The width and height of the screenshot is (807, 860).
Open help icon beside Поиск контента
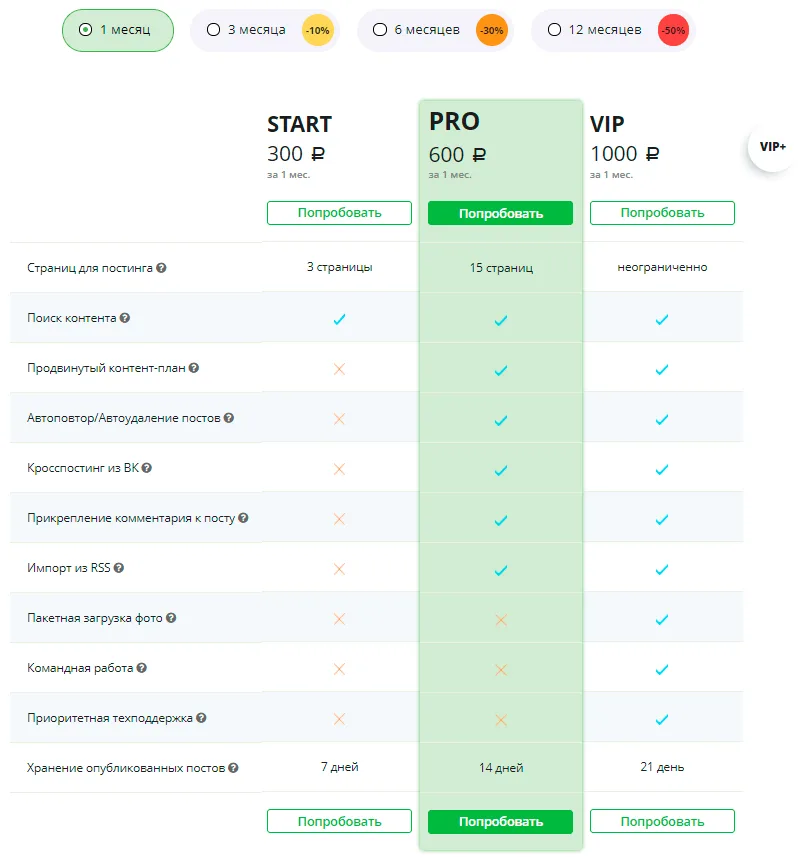click(x=125, y=318)
